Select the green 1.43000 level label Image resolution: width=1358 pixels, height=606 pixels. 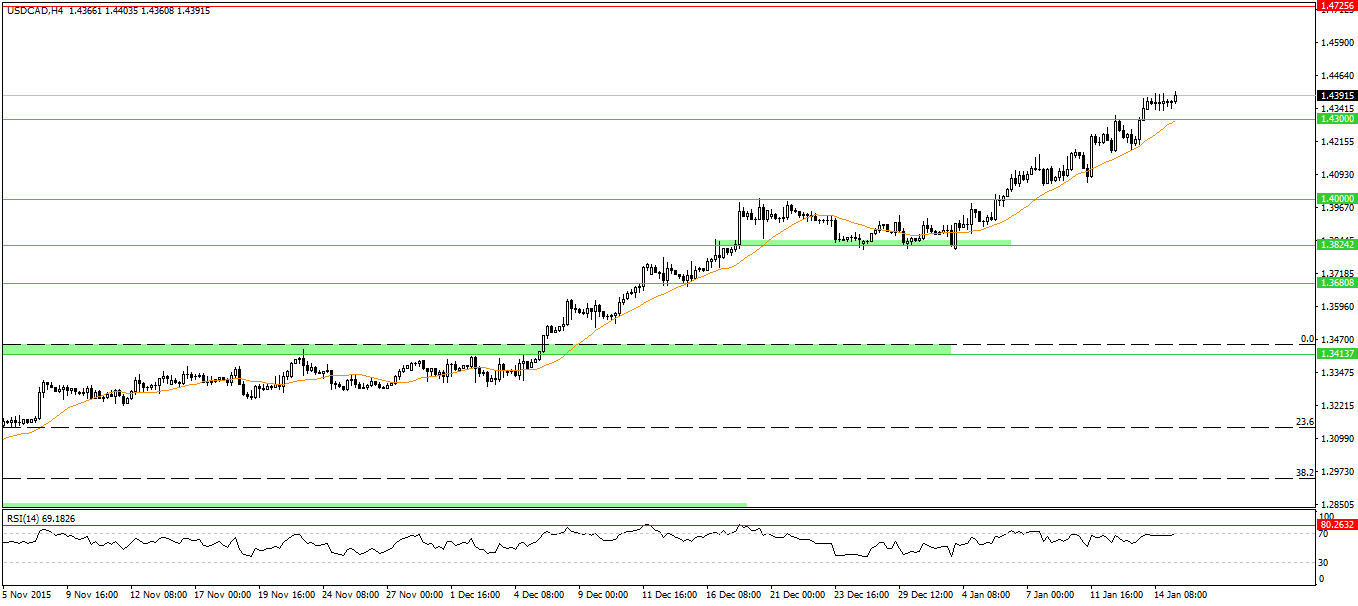tap(1336, 119)
